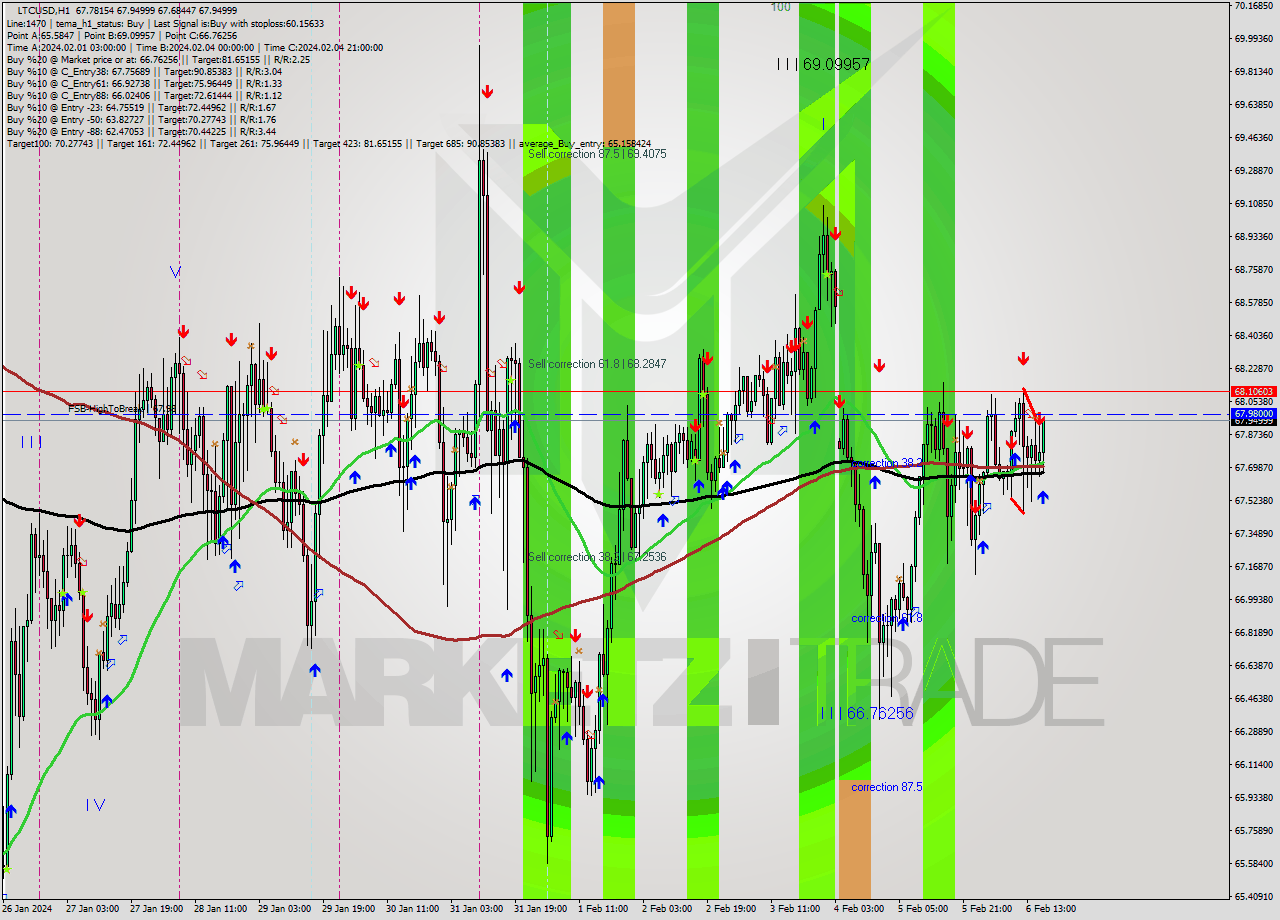1280x920 pixels.
Task: Click the '100' label at chart top
Action: click(x=781, y=7)
